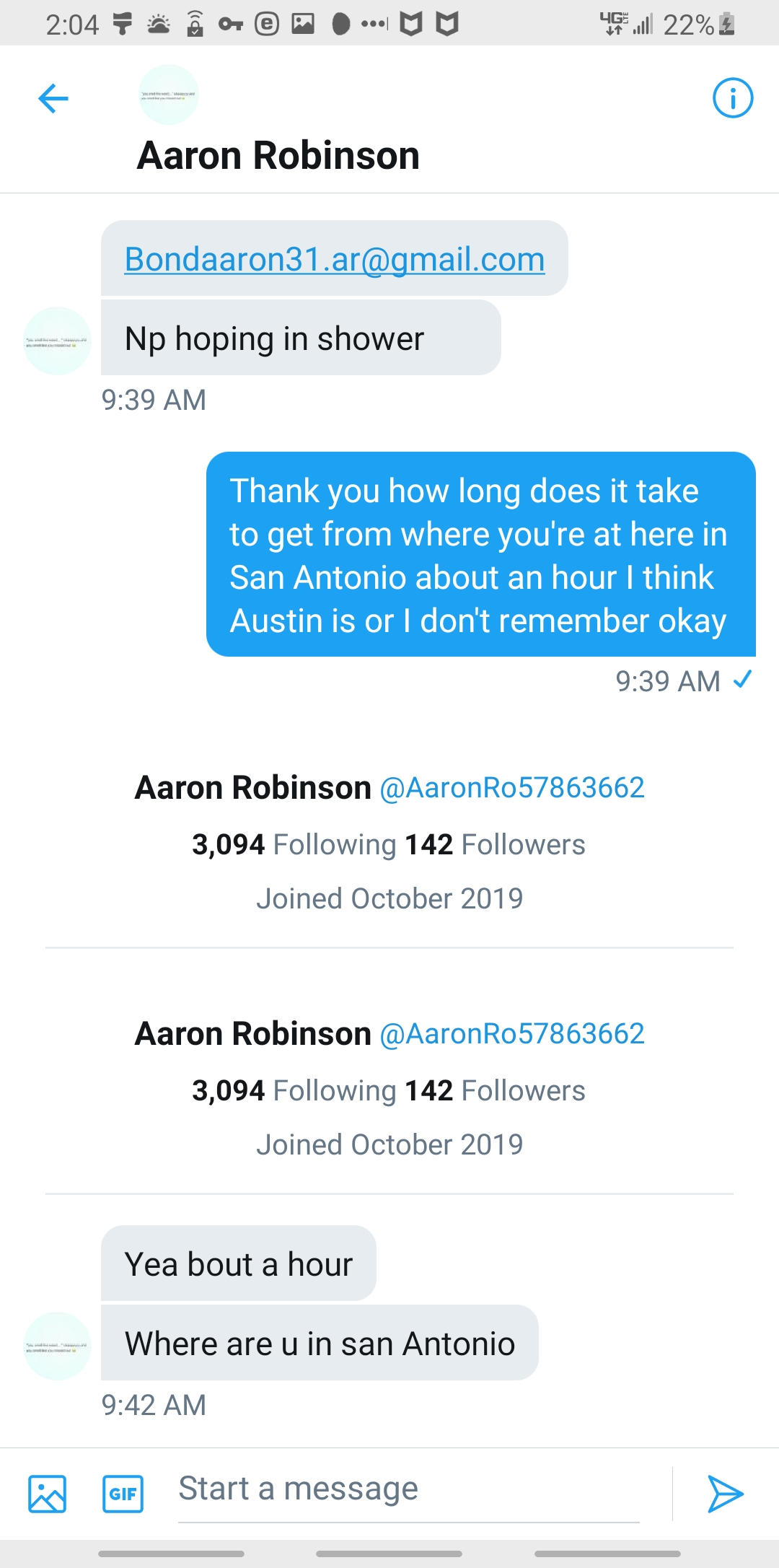Tap the battery icon in status bar
Viewport: 779px width, 1568px height.
coord(728,25)
